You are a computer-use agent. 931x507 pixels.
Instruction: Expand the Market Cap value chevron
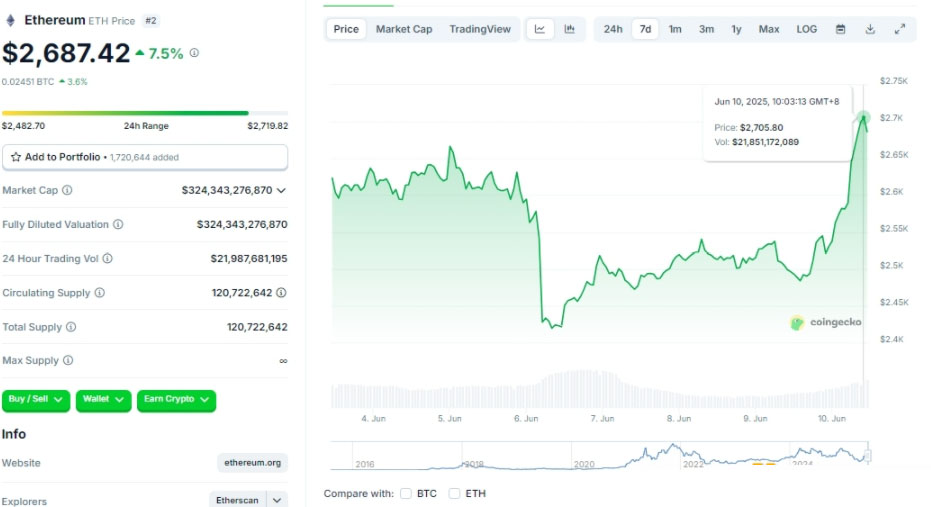click(x=282, y=190)
